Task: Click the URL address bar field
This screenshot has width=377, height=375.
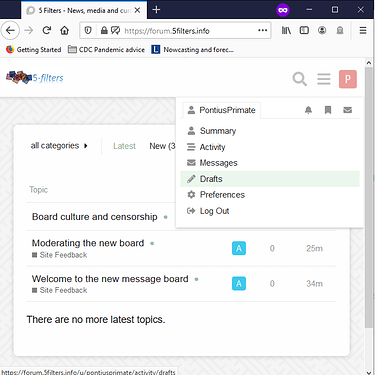Action: click(x=175, y=31)
